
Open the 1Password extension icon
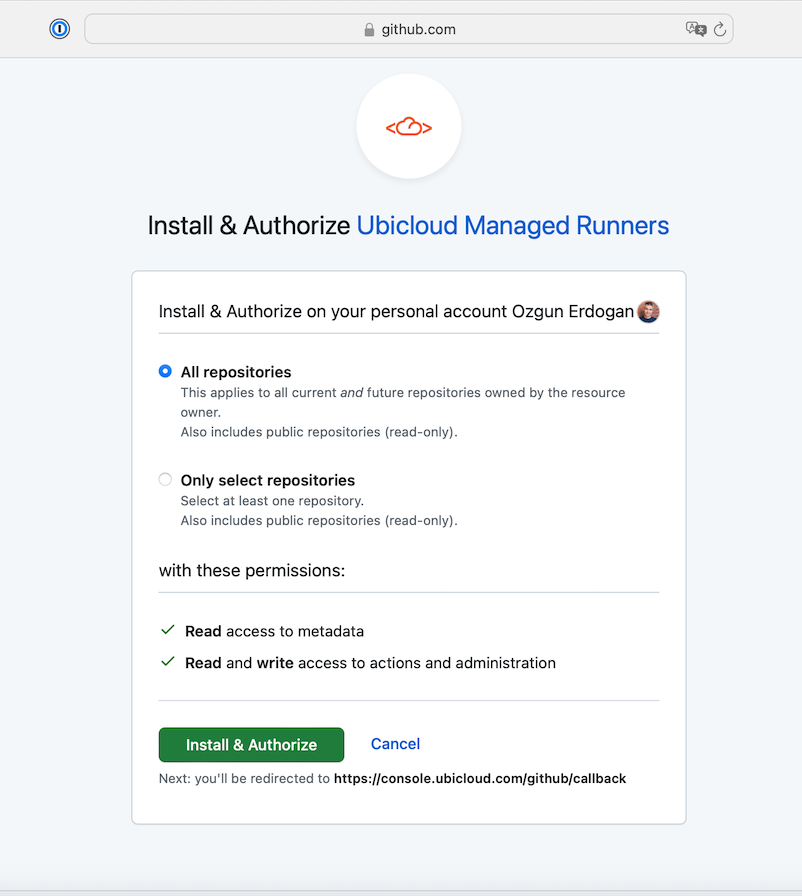tap(59, 29)
